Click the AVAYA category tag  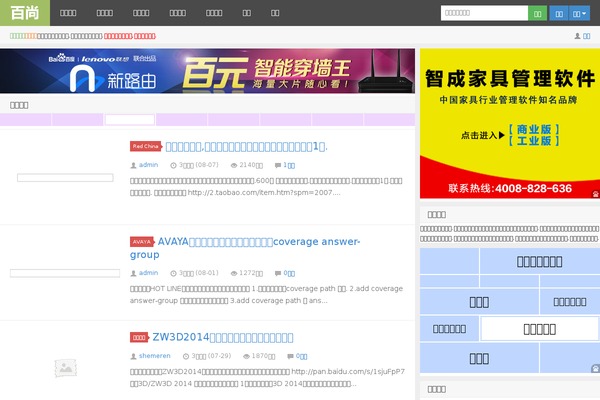click(x=142, y=242)
